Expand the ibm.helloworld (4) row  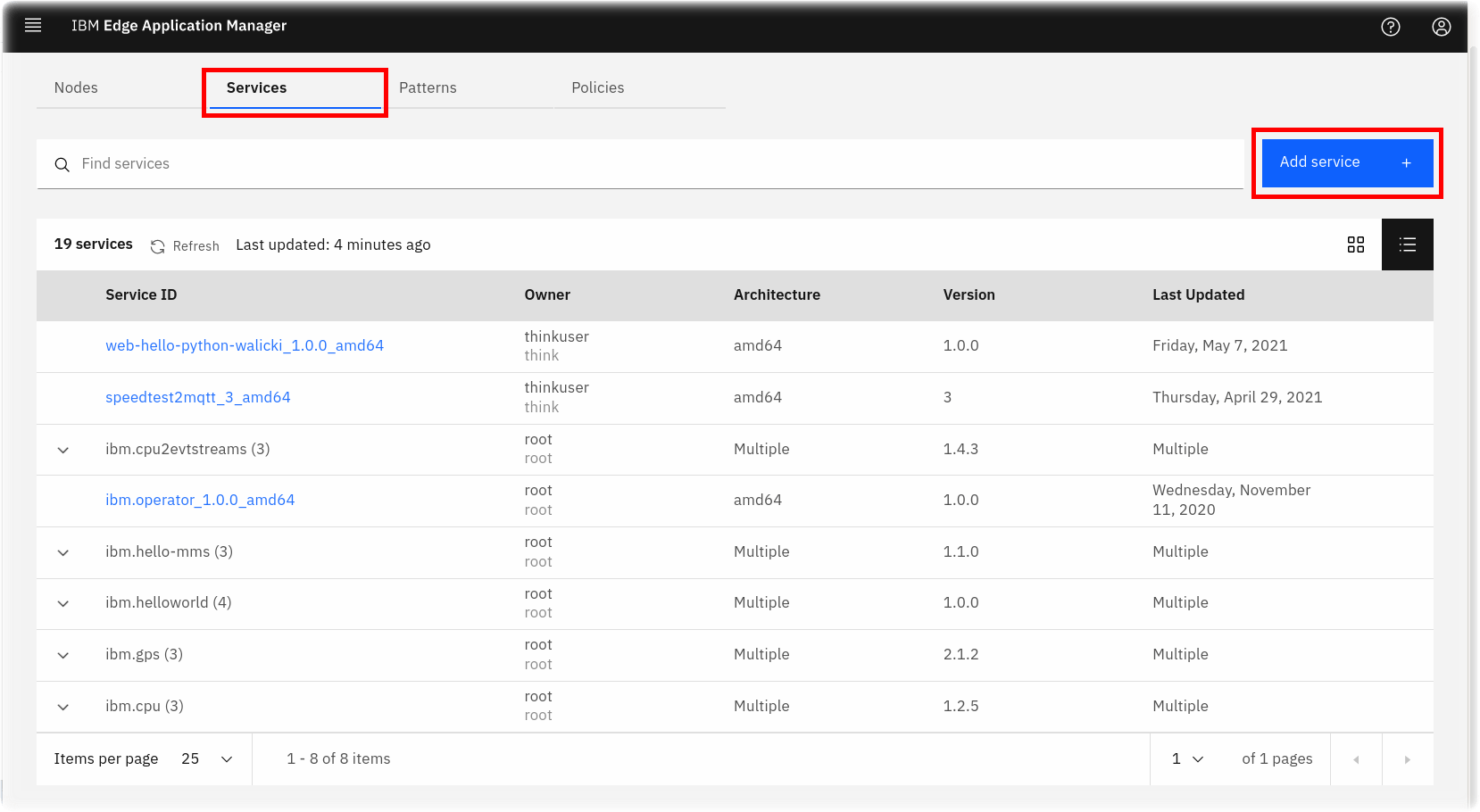(63, 603)
